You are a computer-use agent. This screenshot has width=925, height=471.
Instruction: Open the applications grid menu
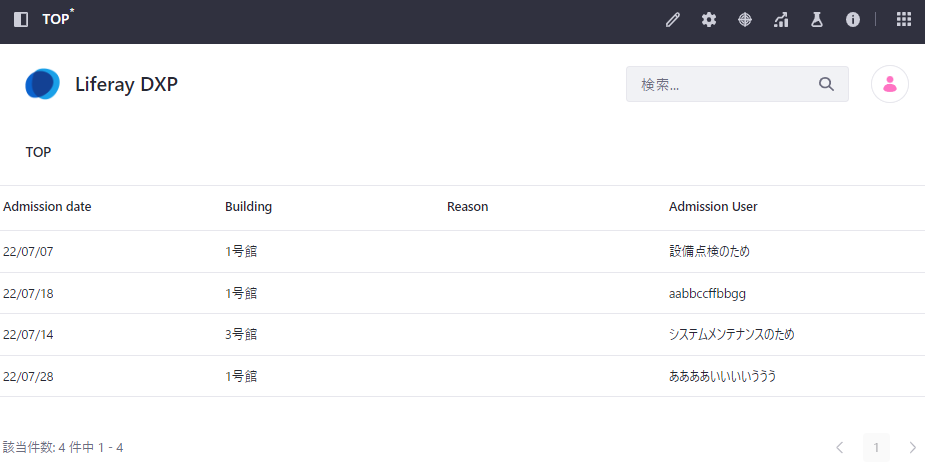coord(903,20)
